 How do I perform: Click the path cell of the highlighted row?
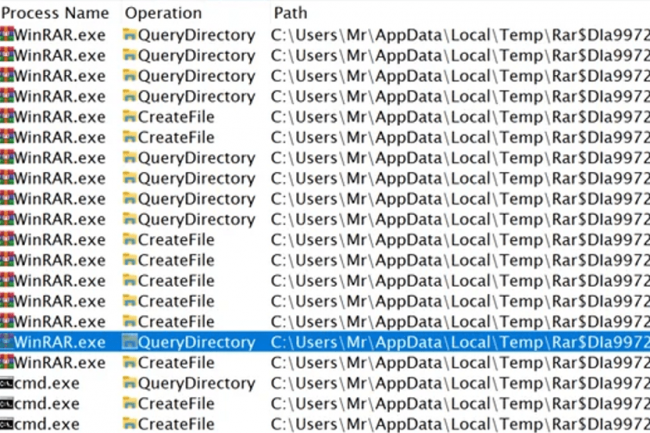tap(460, 342)
